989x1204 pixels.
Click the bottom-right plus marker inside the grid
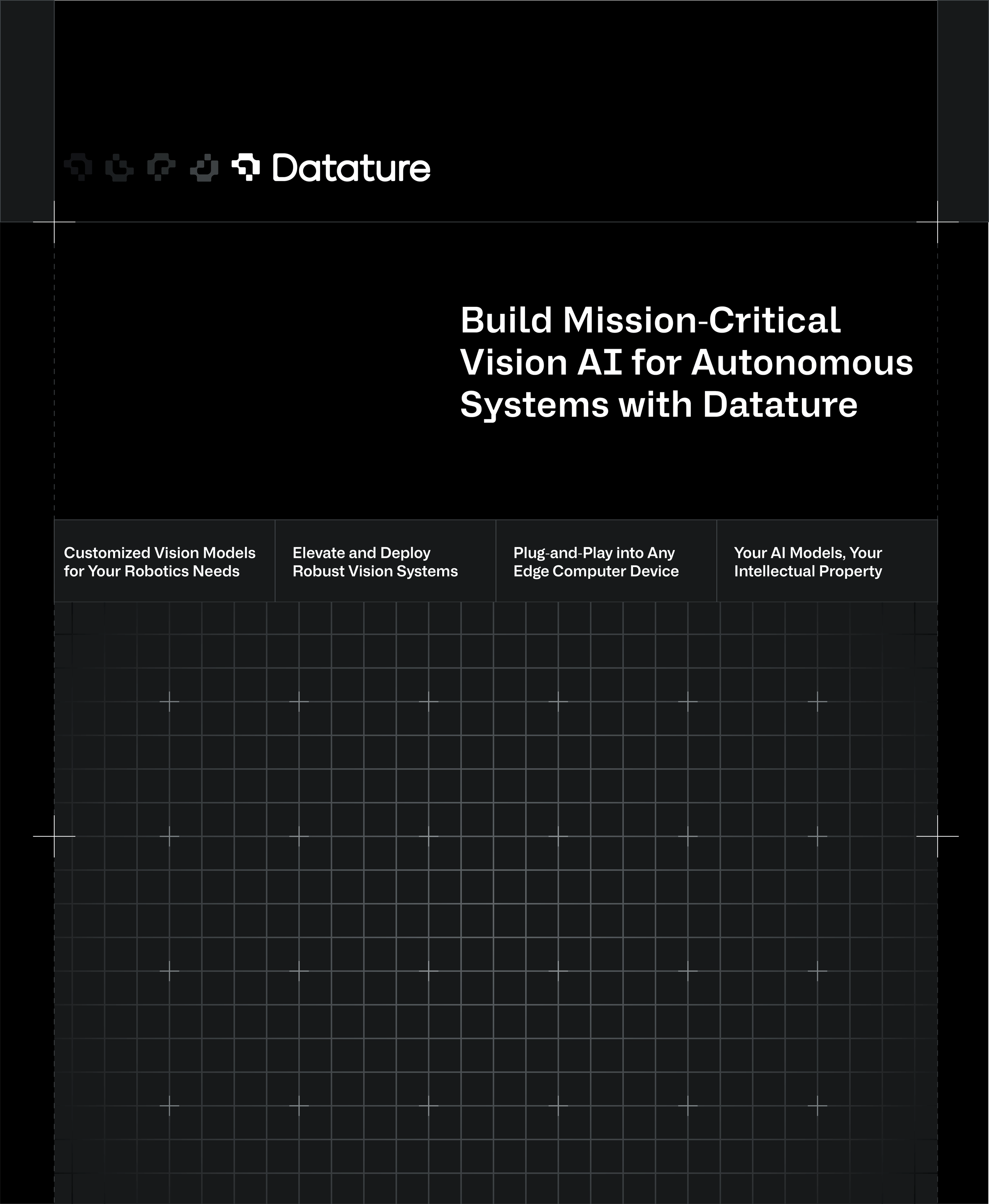818,1106
